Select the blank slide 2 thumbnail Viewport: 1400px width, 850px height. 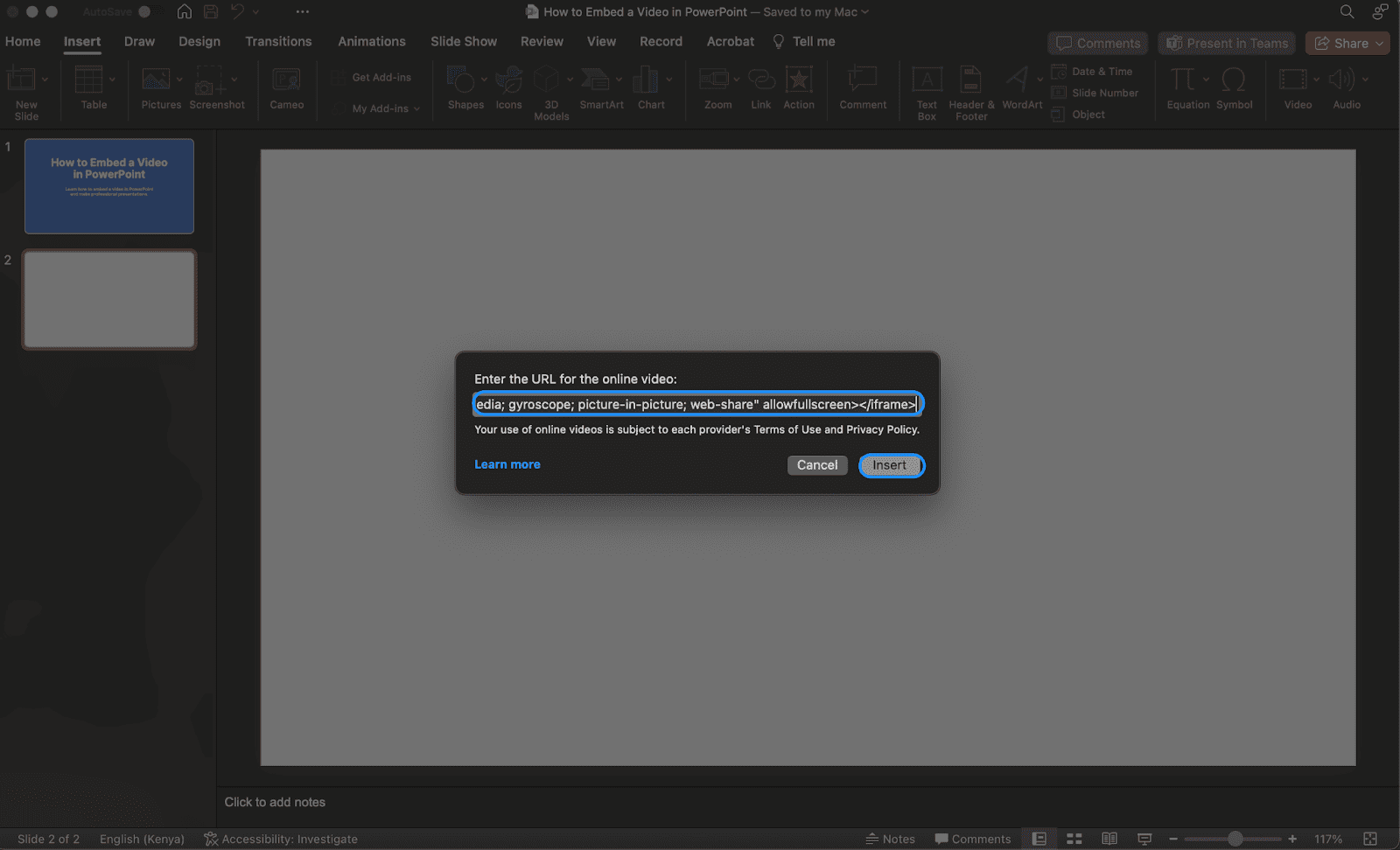point(109,300)
